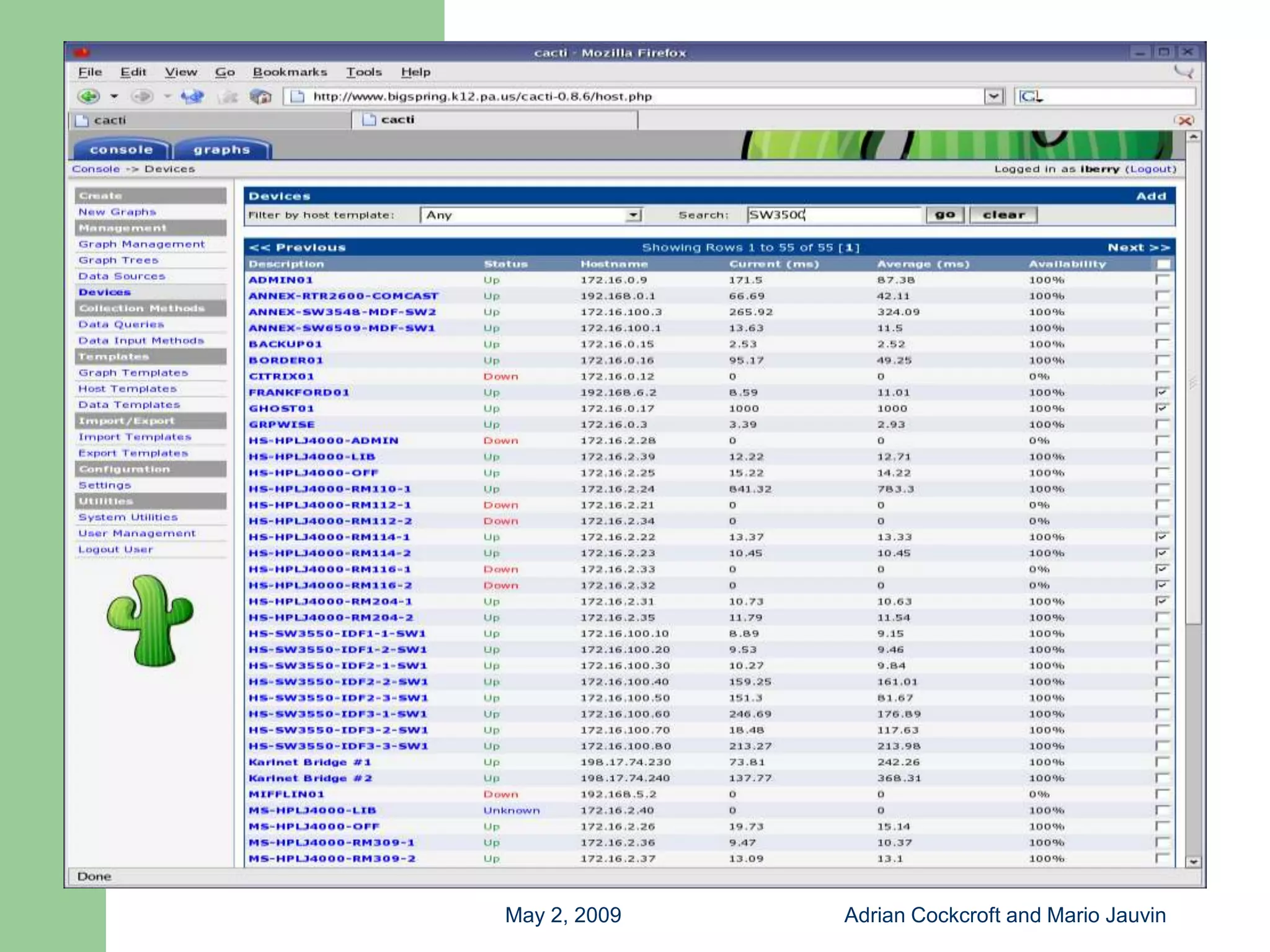Switch to the graphs tab
1270x952 pixels.
pos(222,150)
